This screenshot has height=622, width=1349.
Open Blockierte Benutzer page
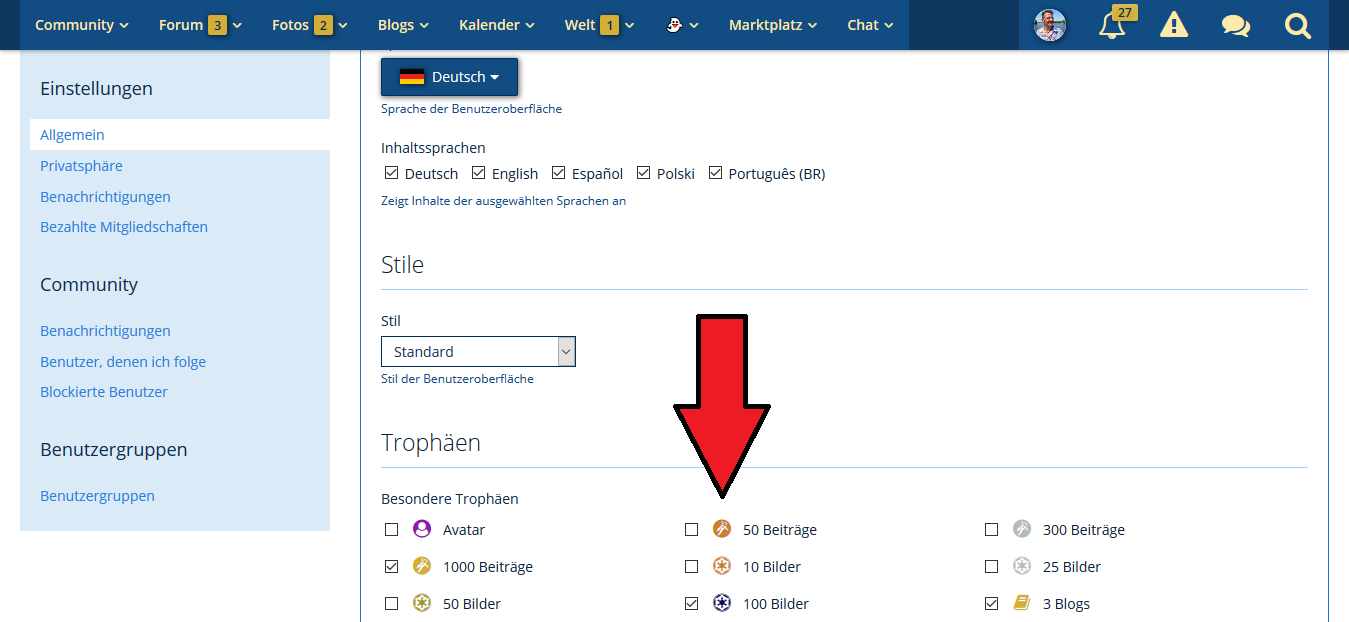(104, 392)
